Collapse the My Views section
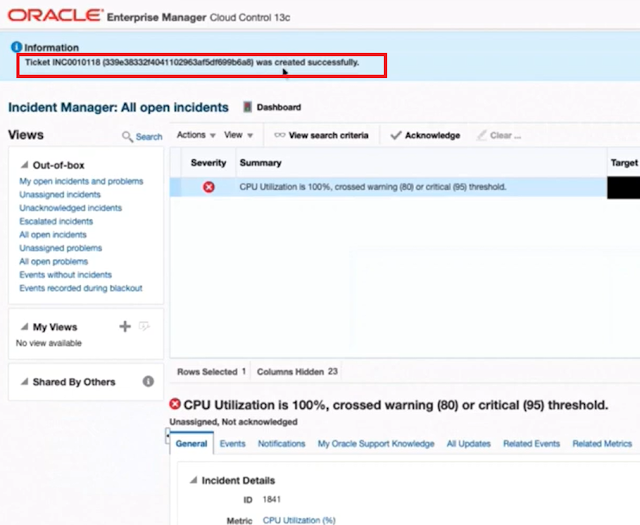Screen dimensions: 640x525 point(24,327)
